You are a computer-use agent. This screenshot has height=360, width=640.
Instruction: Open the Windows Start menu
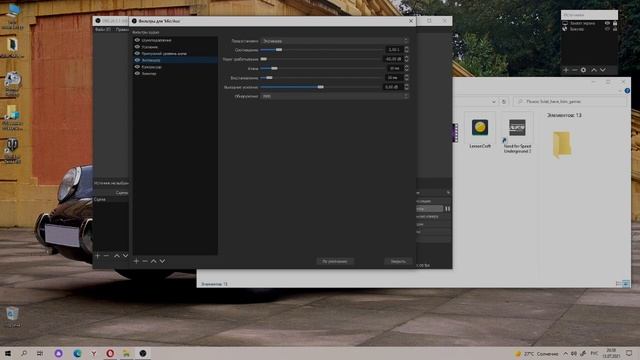pyautogui.click(x=8, y=353)
